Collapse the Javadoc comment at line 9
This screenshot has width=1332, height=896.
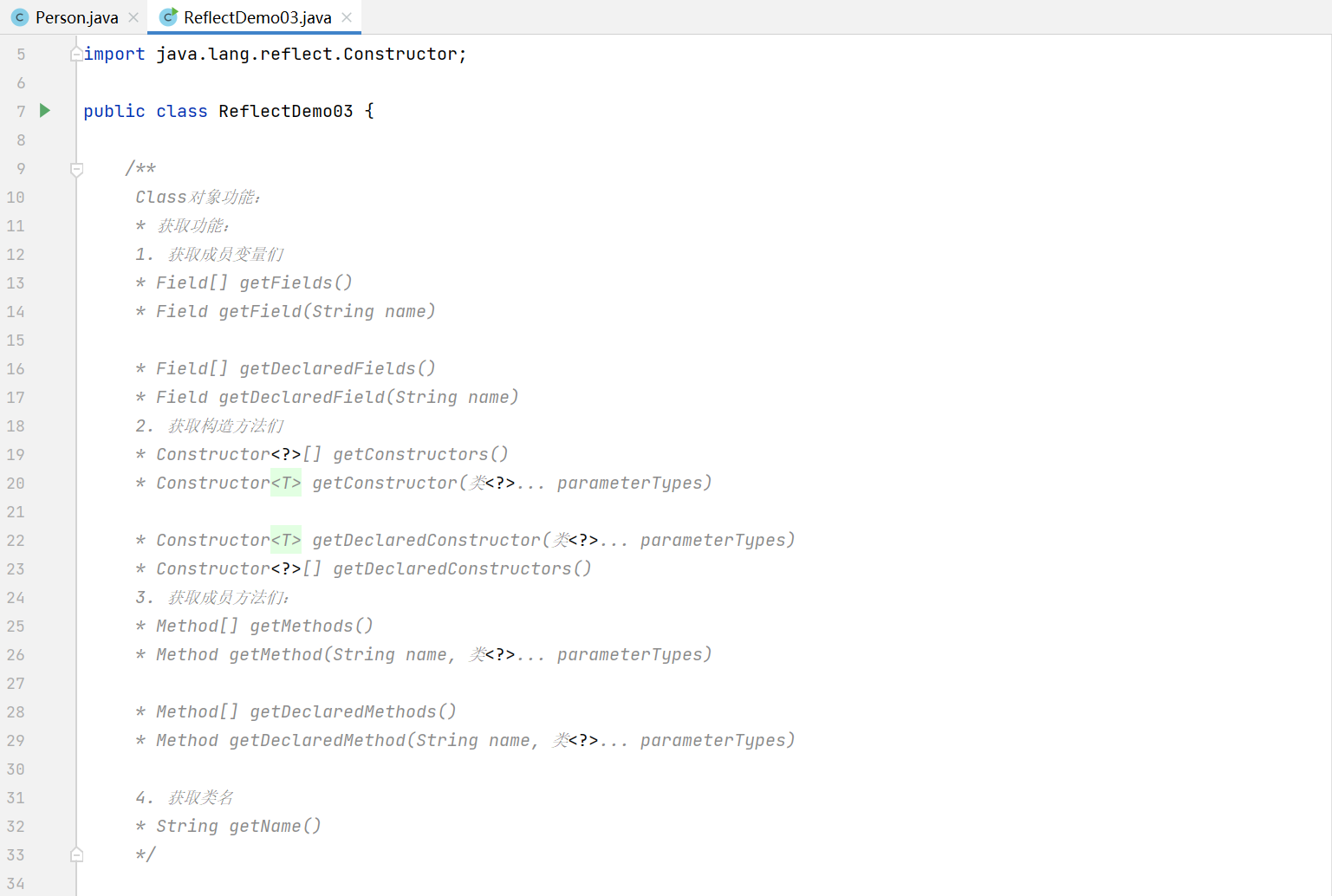click(x=76, y=169)
